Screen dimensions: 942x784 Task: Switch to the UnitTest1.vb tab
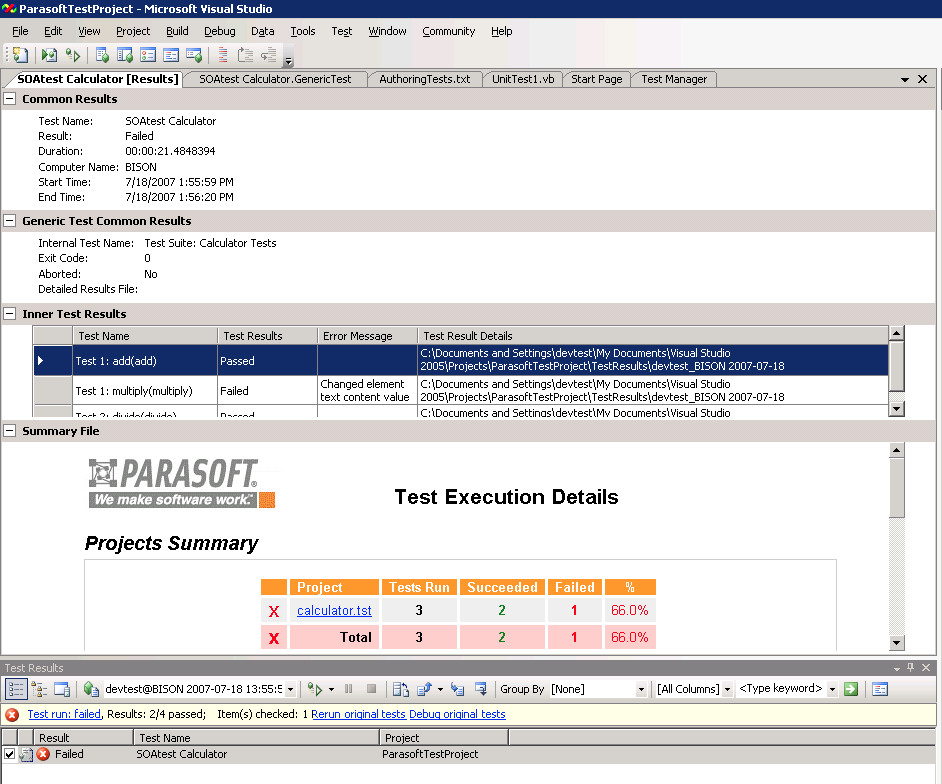523,79
